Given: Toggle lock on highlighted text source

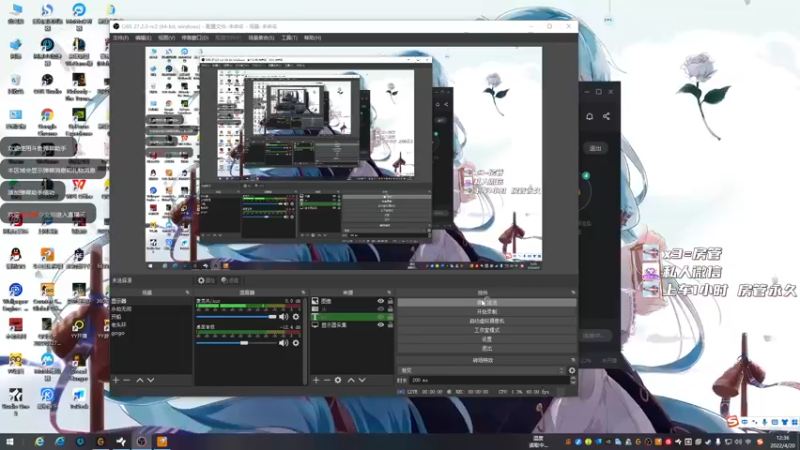Looking at the screenshot, I should pyautogui.click(x=390, y=317).
